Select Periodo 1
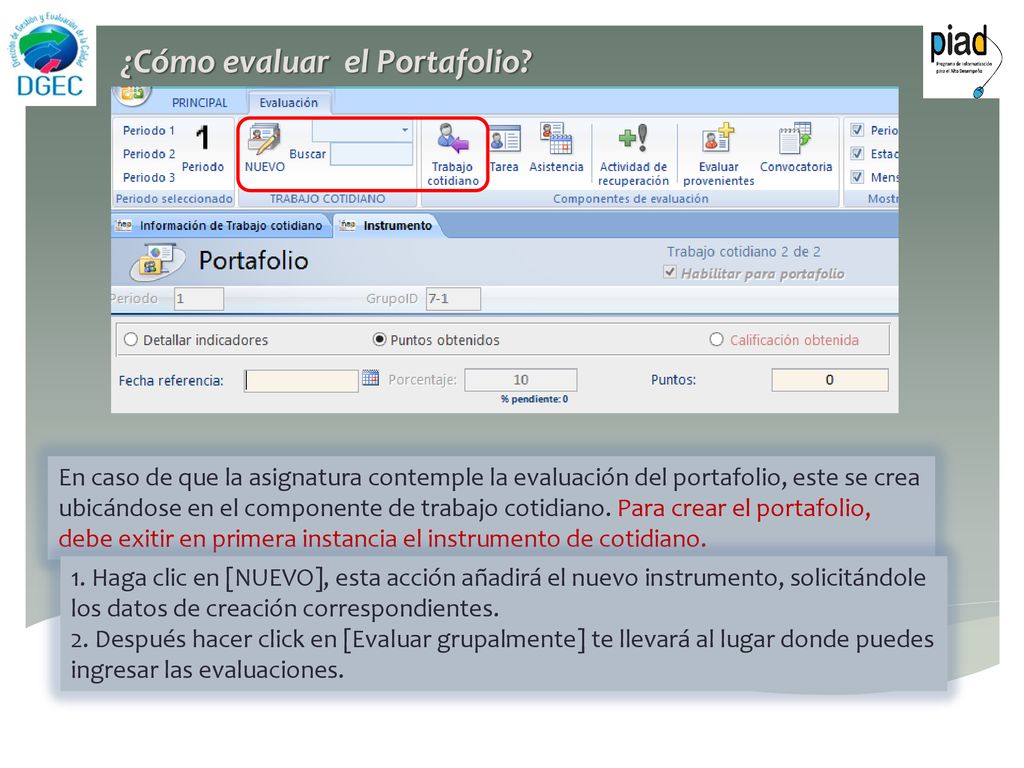This screenshot has height=768, width=1024. (x=149, y=131)
